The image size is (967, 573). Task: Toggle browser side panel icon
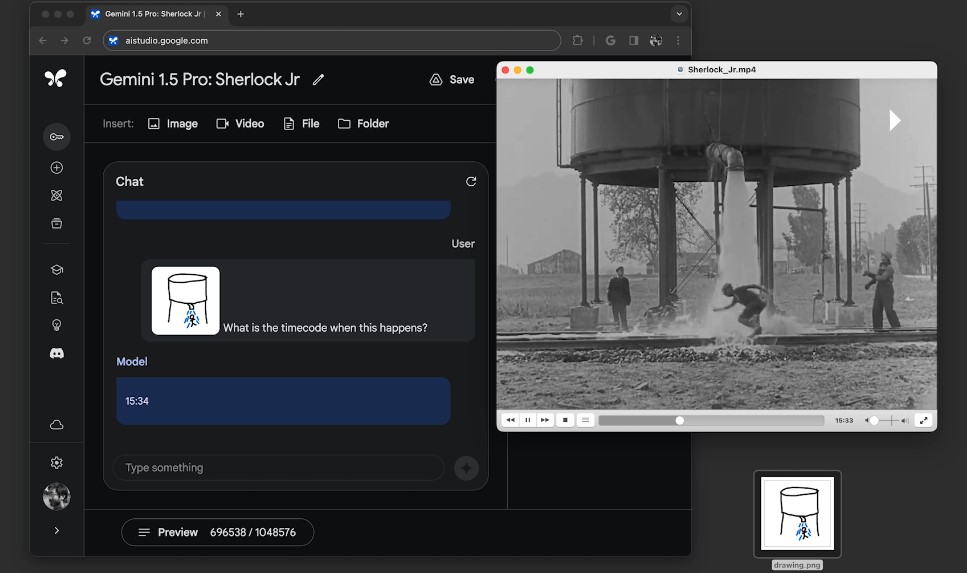point(633,41)
